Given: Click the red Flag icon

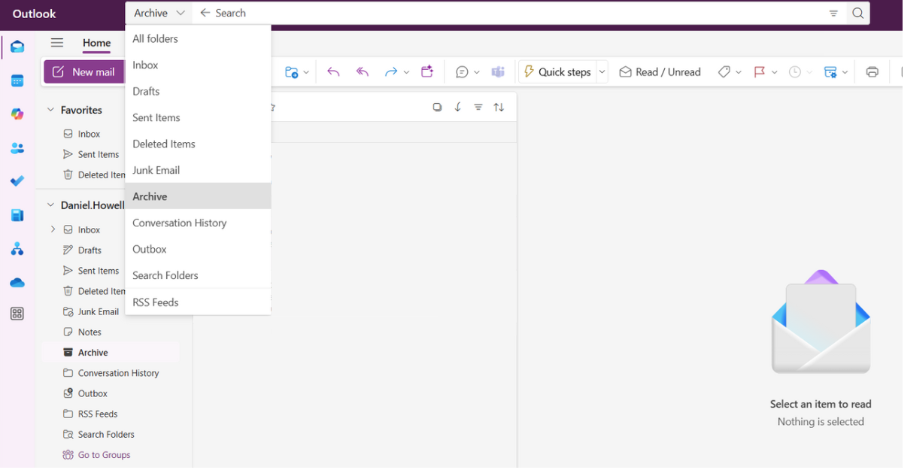Looking at the screenshot, I should coord(759,72).
